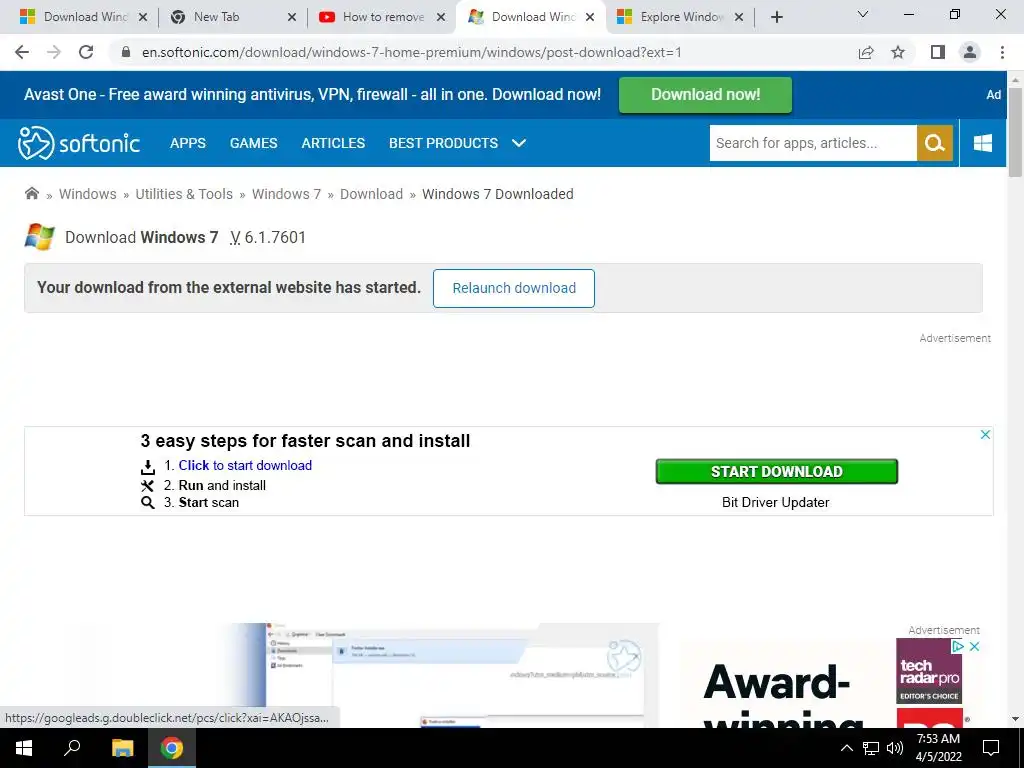Viewport: 1024px width, 768px height.
Task: Open Windows Start menu
Action: (24, 748)
